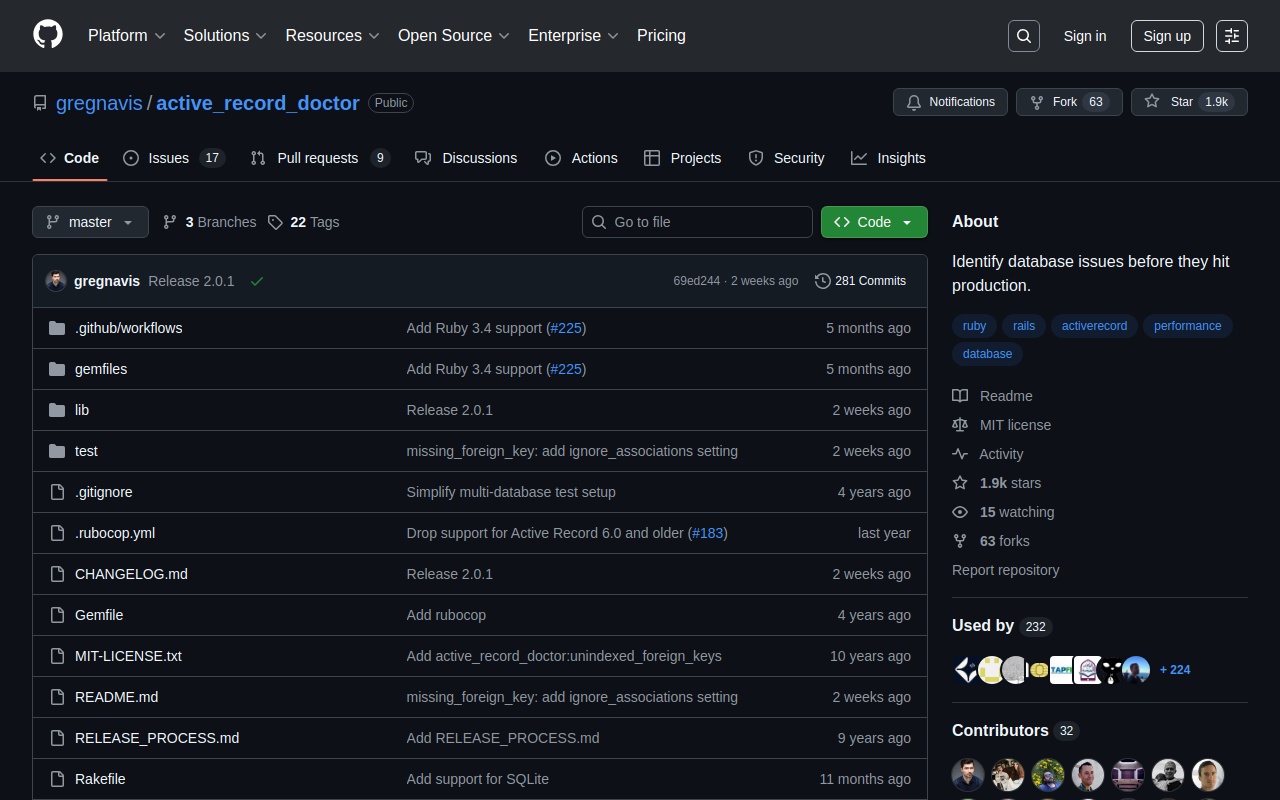
Task: Open the CHANGELOG.md file link
Action: click(131, 573)
